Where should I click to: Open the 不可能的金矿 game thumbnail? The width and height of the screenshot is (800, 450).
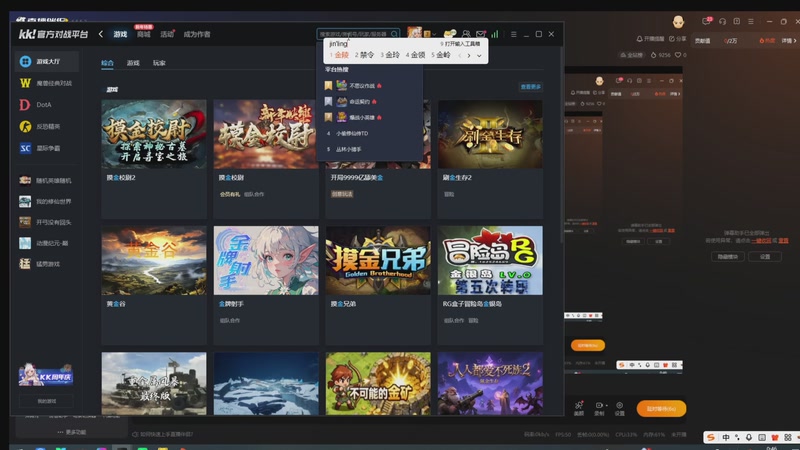pos(378,383)
